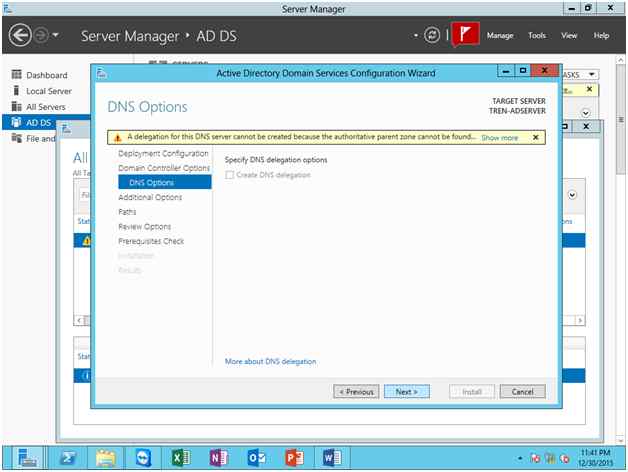Open File Explorer from the taskbar

pyautogui.click(x=106, y=458)
